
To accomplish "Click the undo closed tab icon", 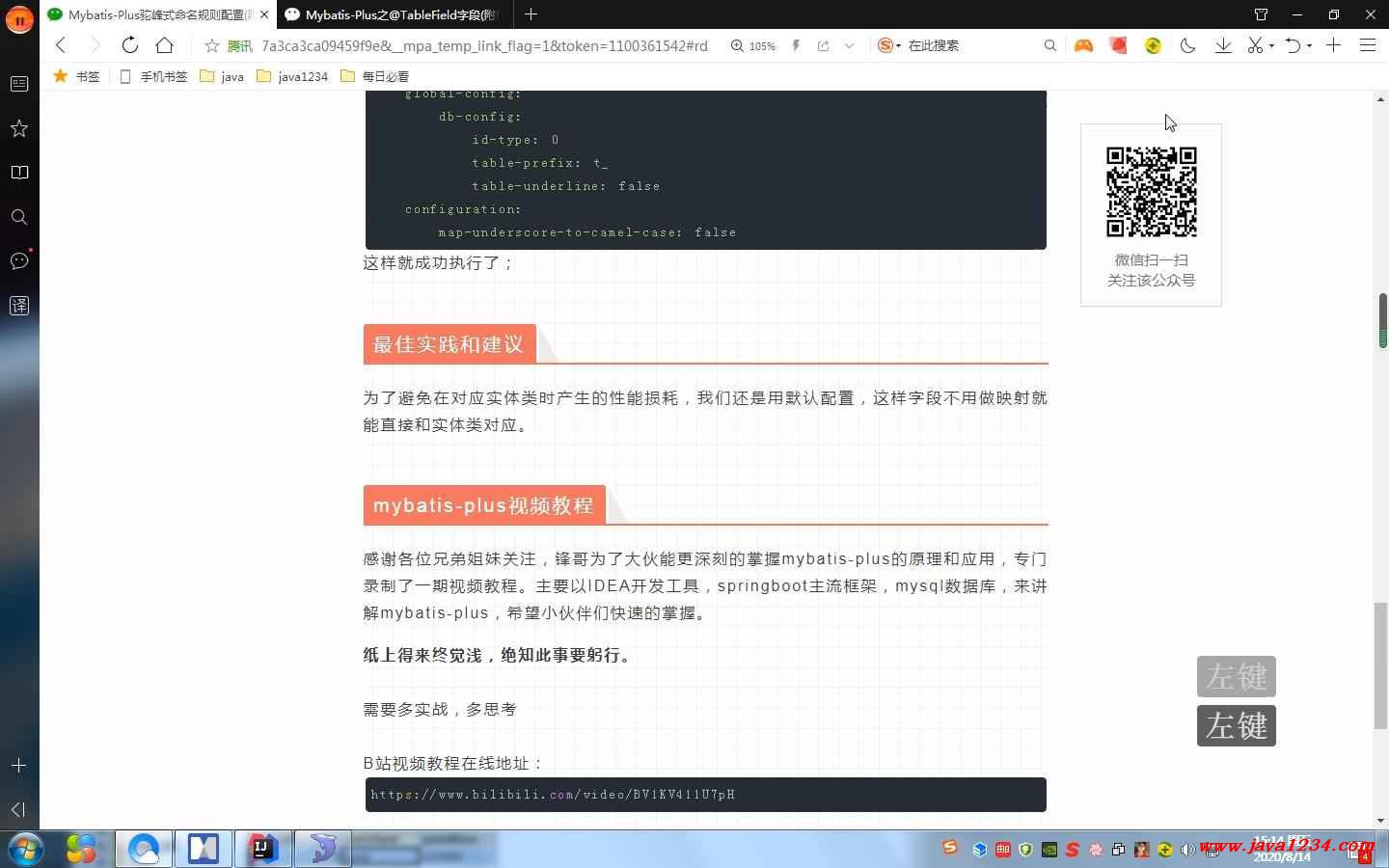I will click(1294, 45).
